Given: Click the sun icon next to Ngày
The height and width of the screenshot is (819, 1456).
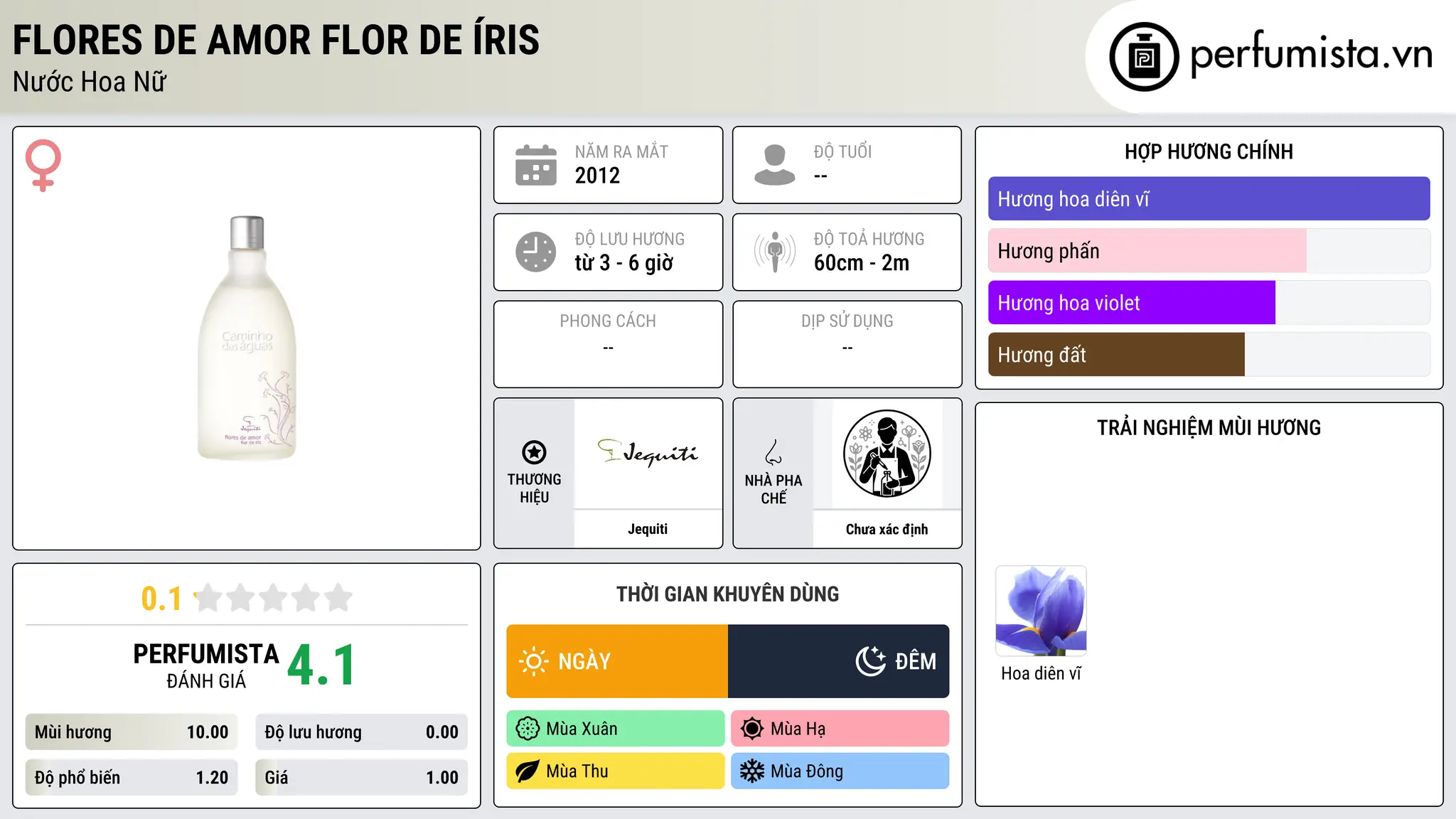Looking at the screenshot, I should click(x=533, y=661).
